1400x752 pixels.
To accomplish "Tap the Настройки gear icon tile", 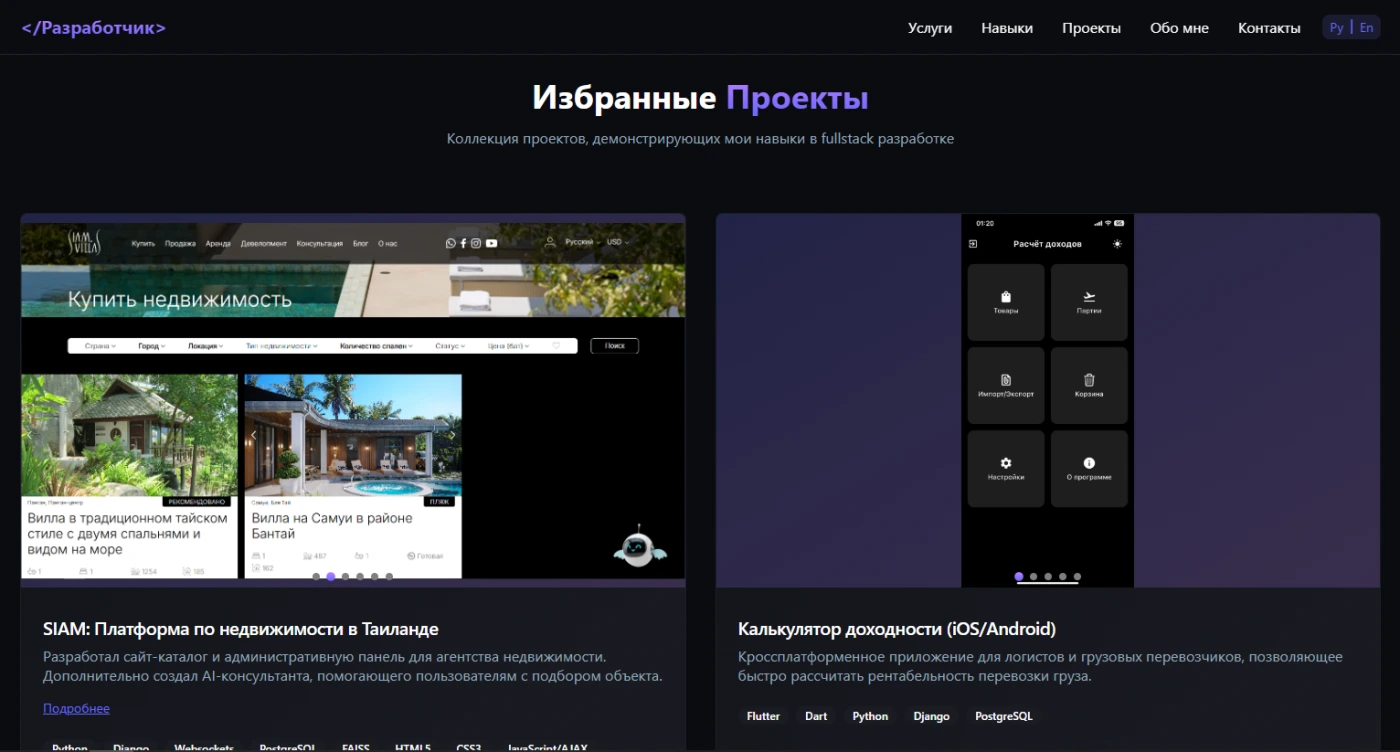I will coord(1006,468).
